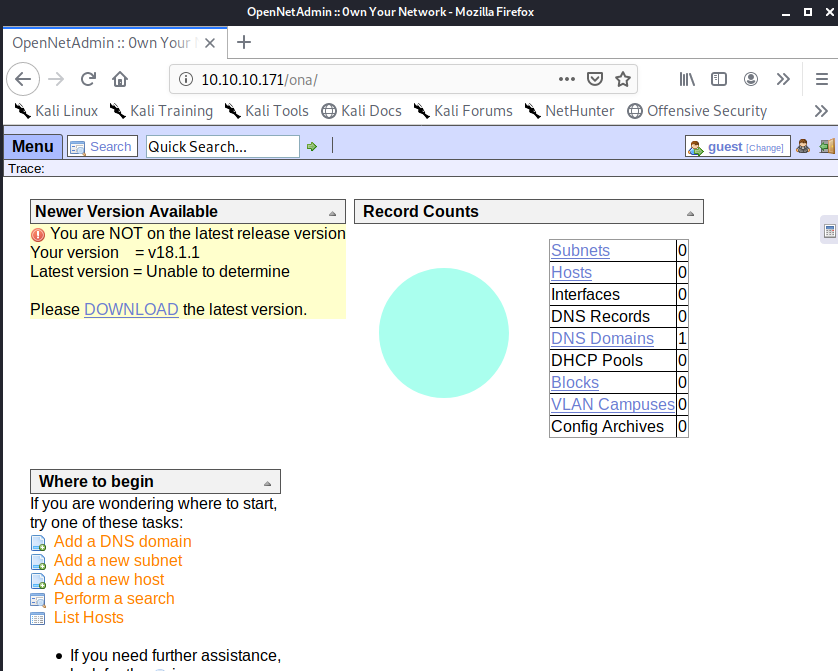The height and width of the screenshot is (671, 838).
Task: Click the Add a new host link
Action: coord(109,579)
